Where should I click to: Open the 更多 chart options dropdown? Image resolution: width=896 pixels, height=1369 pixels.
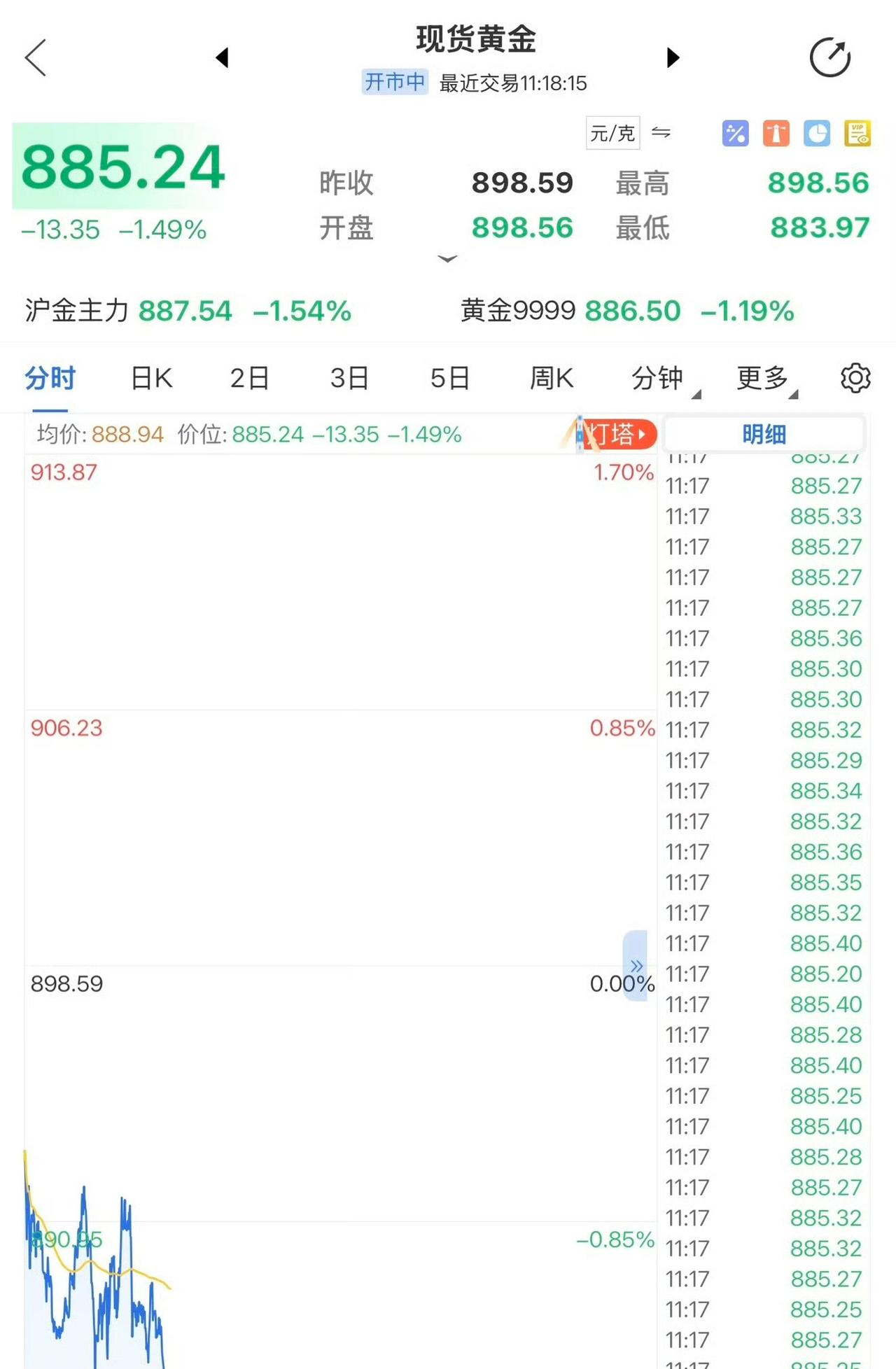coord(767,379)
